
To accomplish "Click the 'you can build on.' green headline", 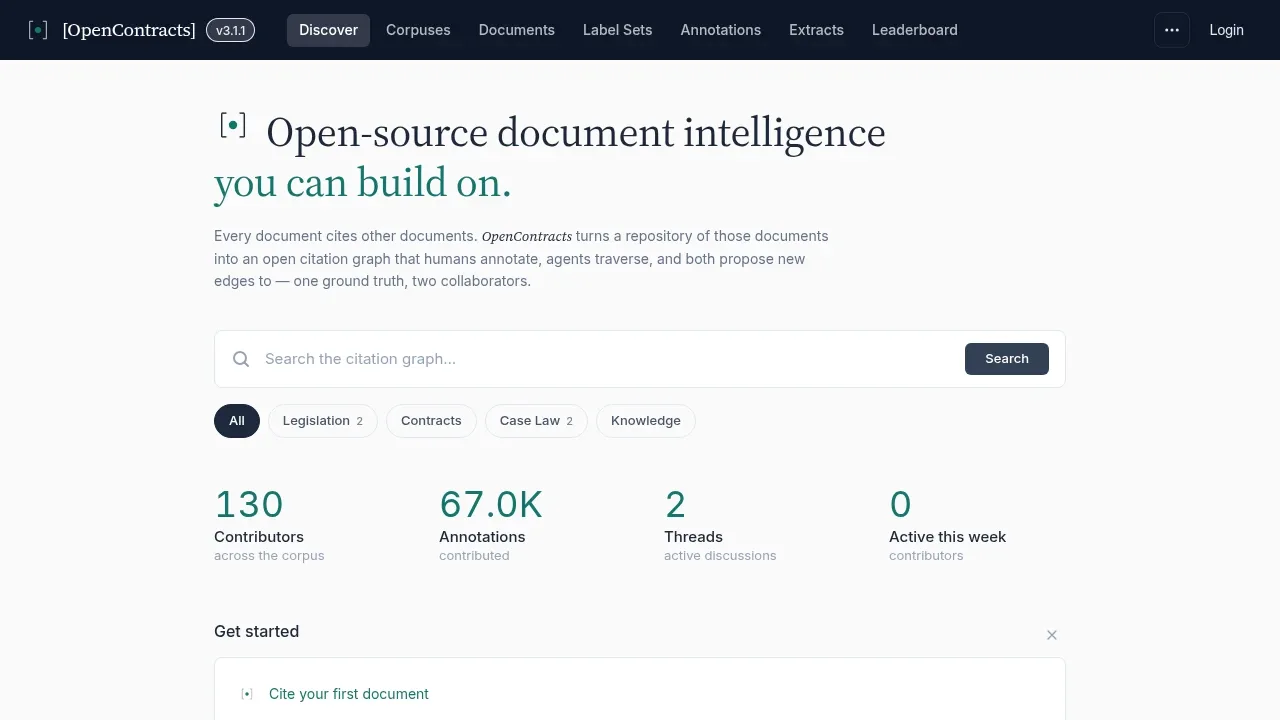I will click(x=363, y=183).
